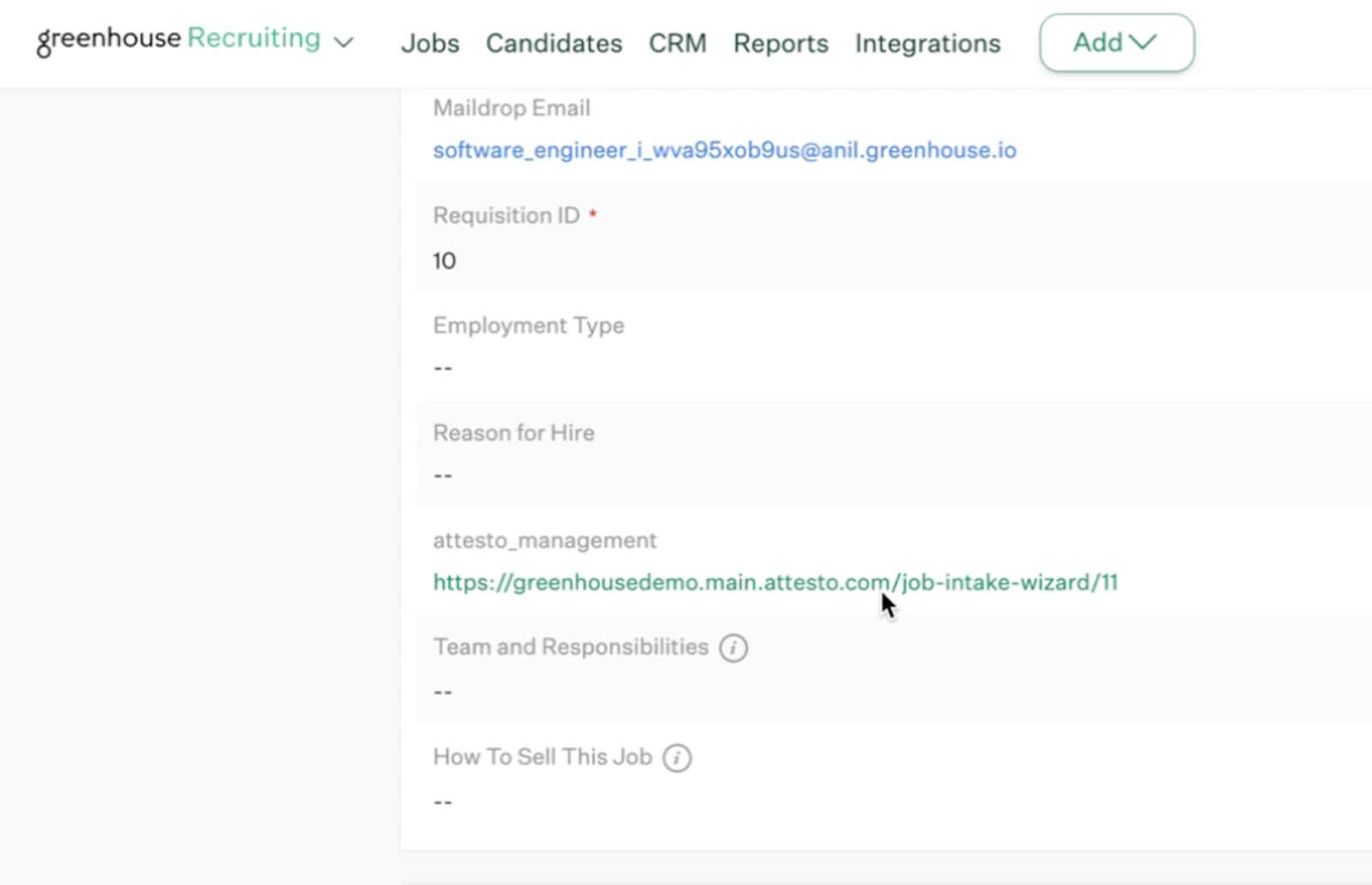
Task: Click the empty How To Sell This Job value
Action: [442, 803]
